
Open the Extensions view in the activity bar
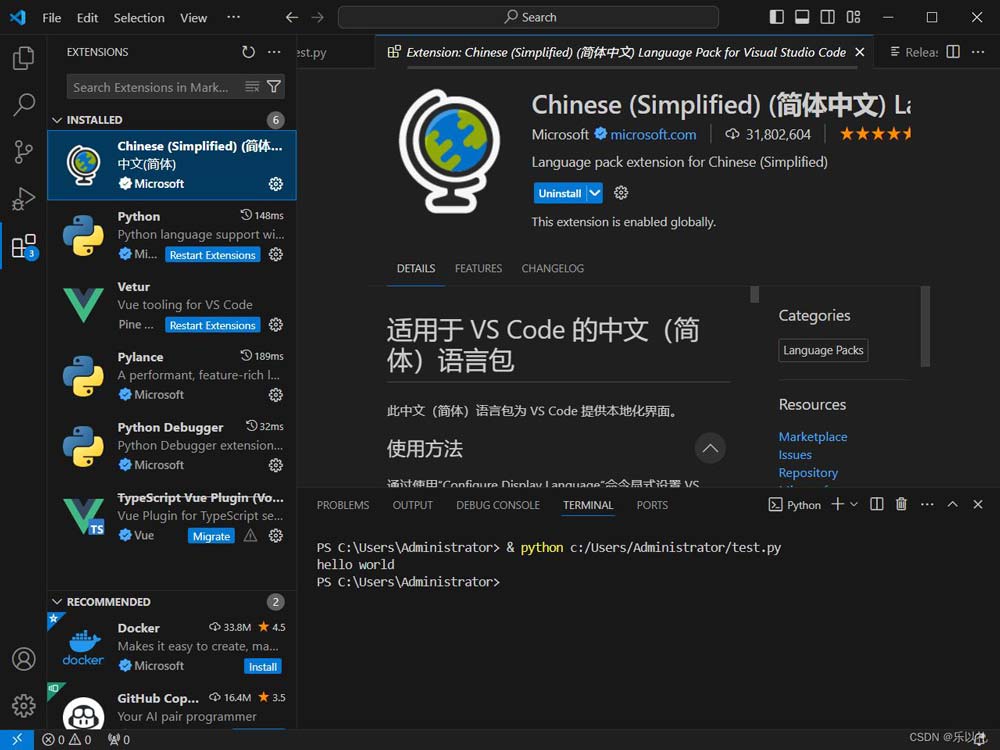point(22,247)
